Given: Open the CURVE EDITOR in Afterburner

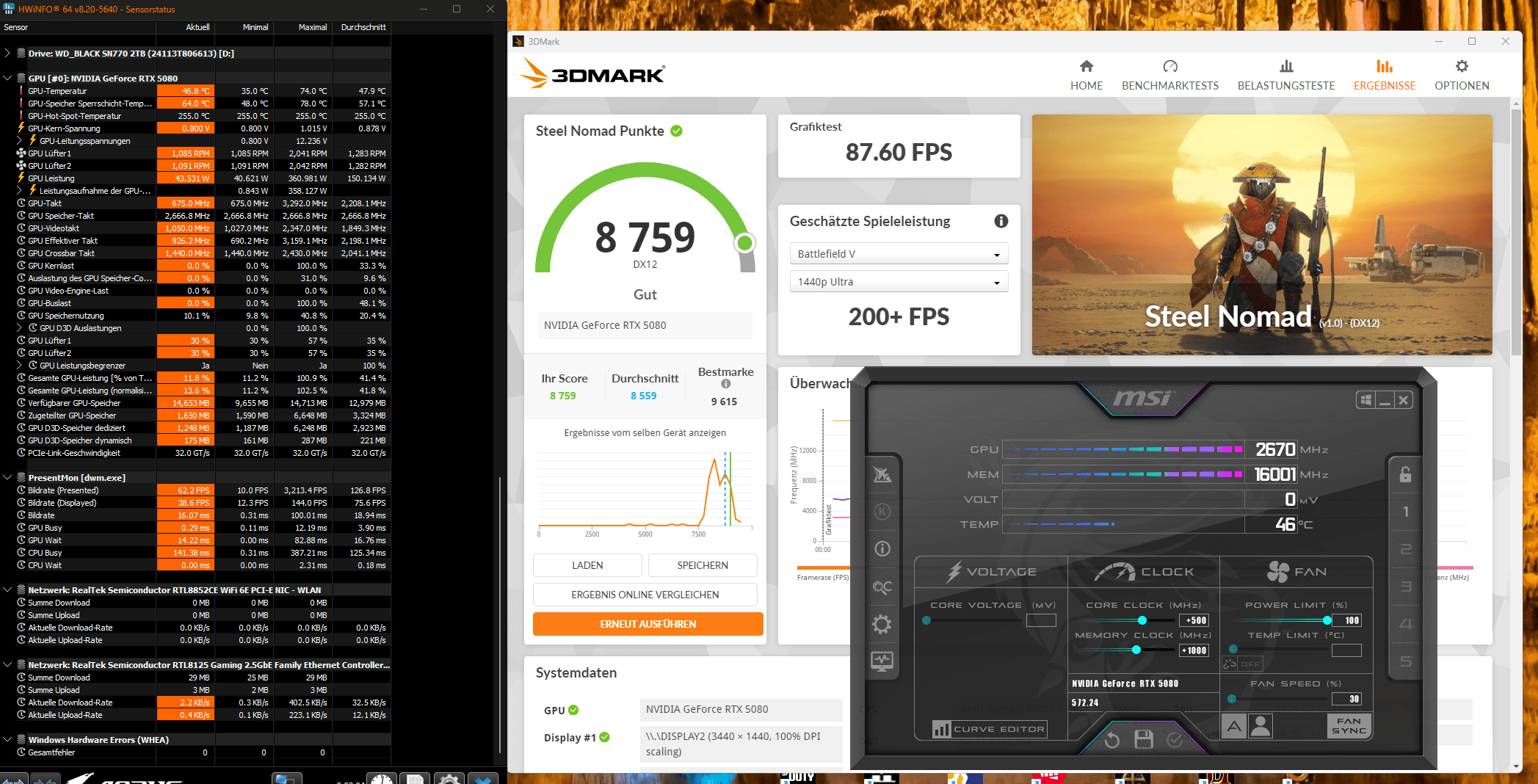Looking at the screenshot, I should (990, 729).
